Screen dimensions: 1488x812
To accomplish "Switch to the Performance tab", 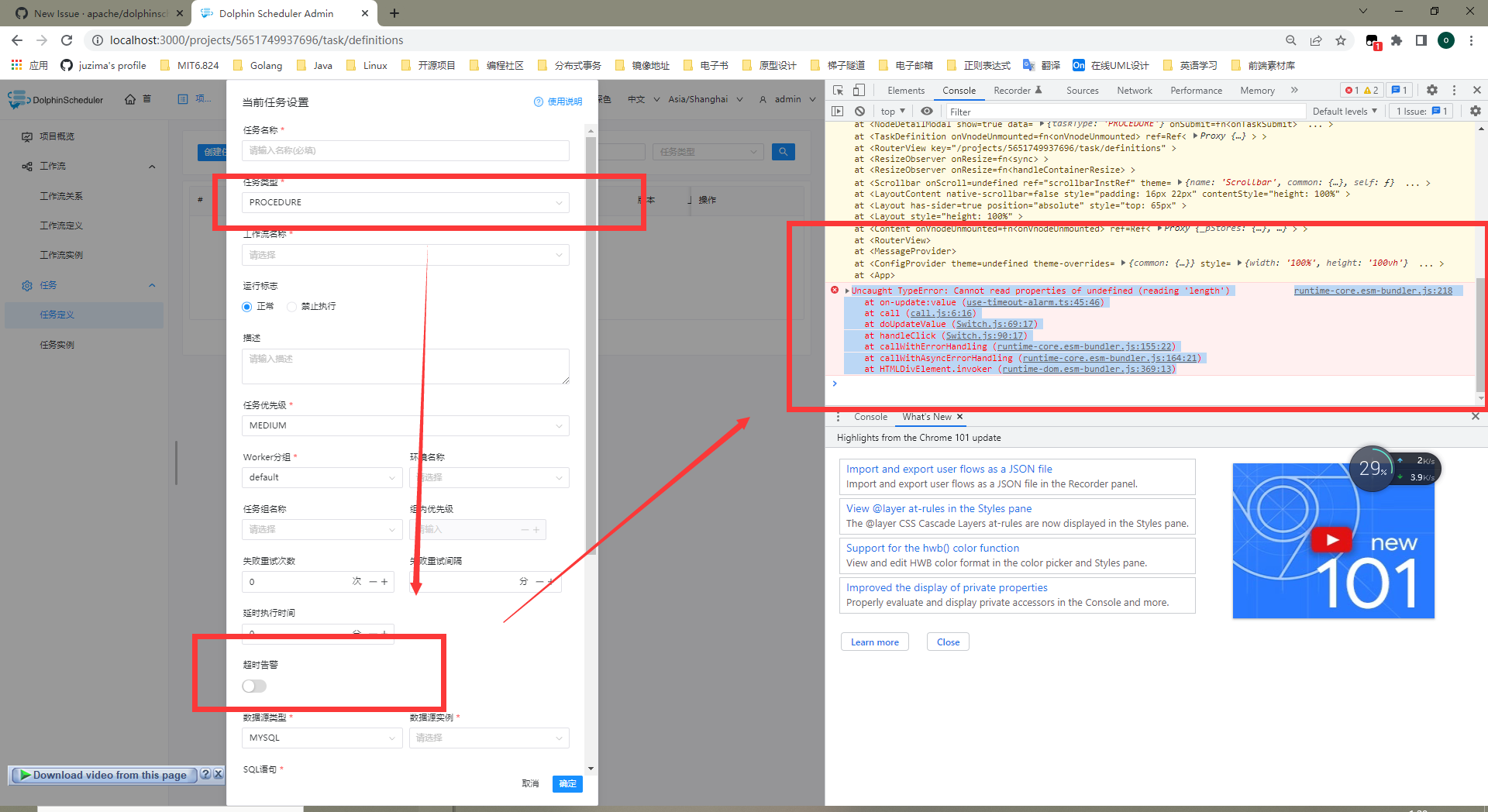I will [x=1196, y=91].
